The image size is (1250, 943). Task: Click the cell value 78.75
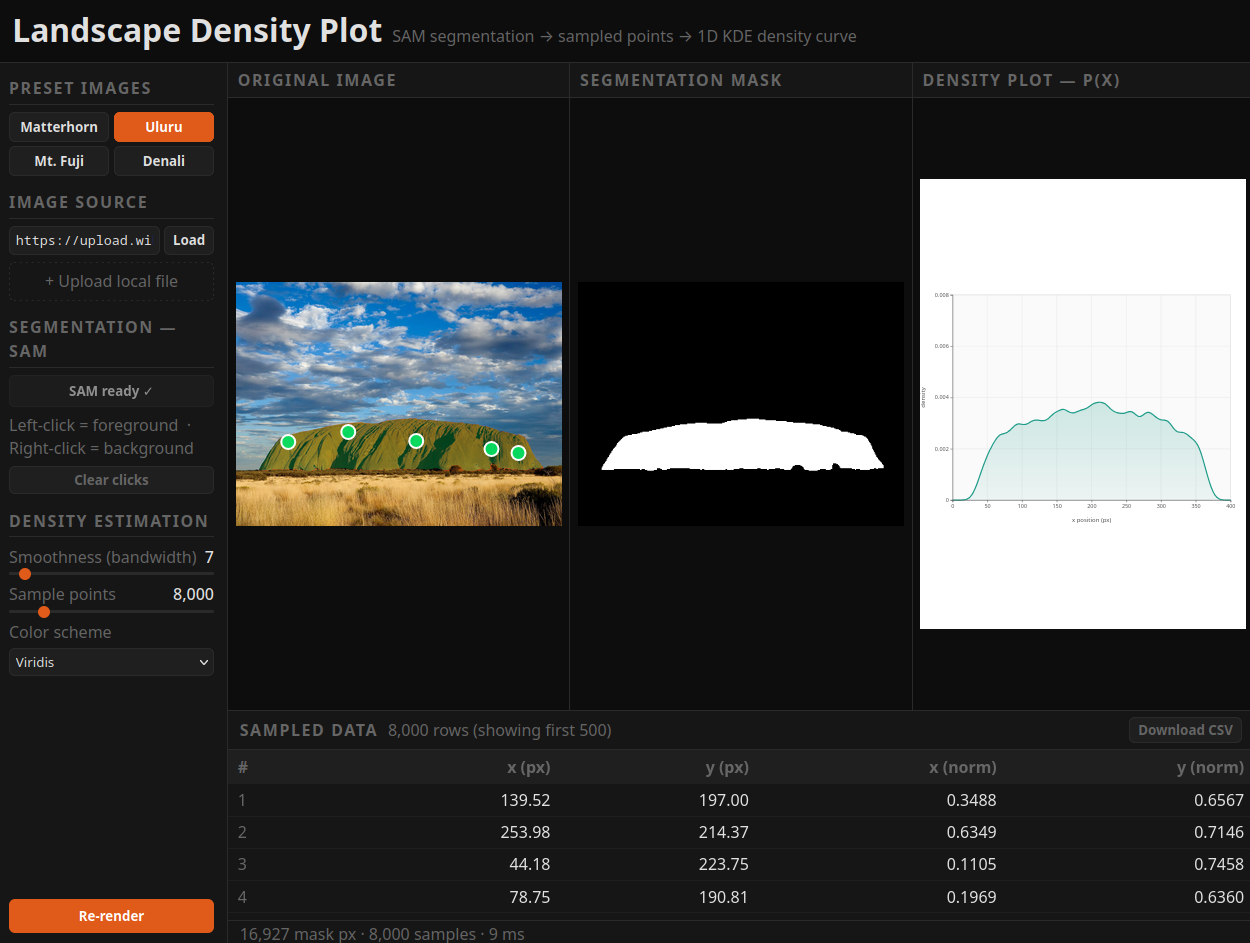click(529, 897)
